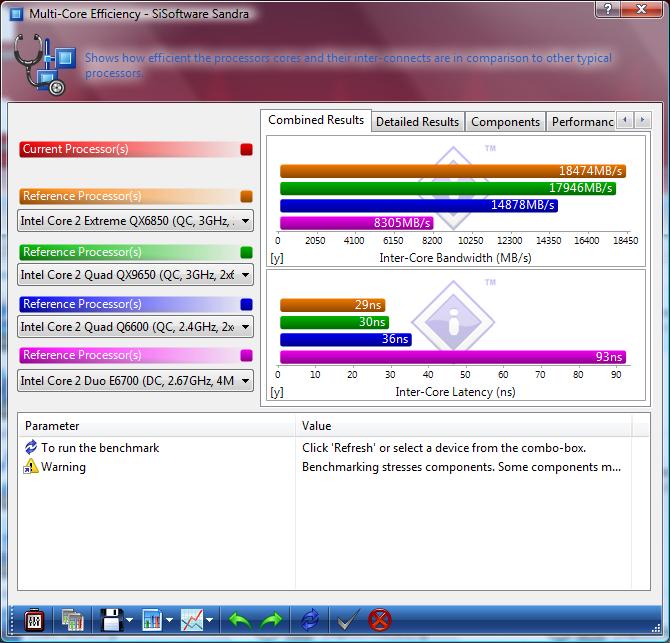Click the orange 18474MB/s bandwidth bar
Viewport: 670px width, 643px height.
tap(453, 171)
